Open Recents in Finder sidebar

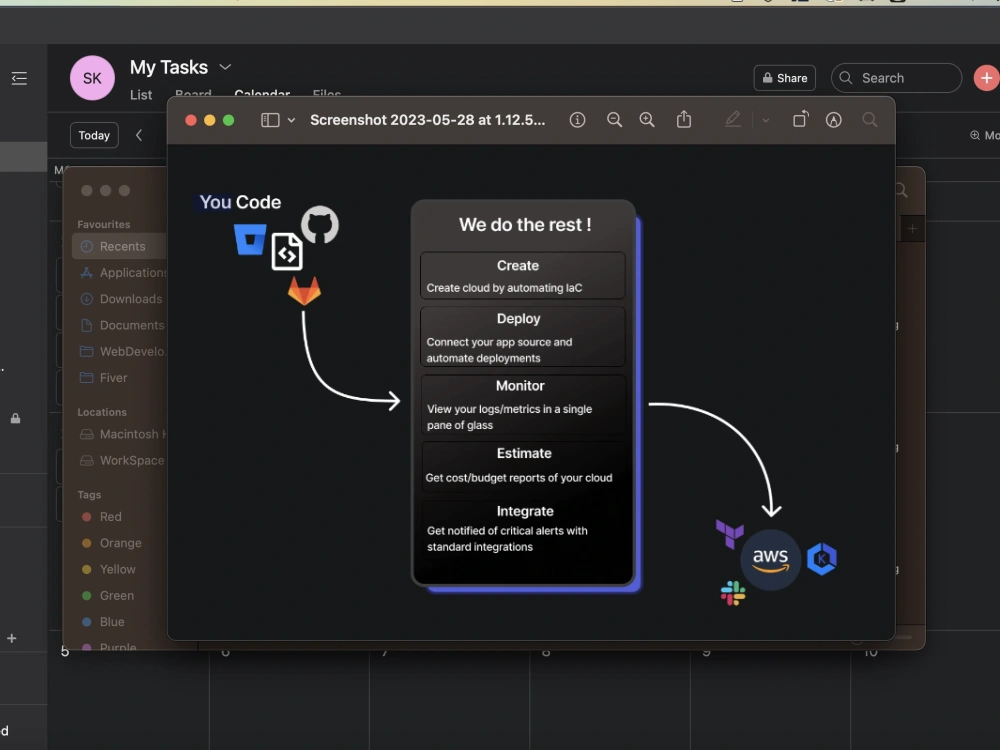click(120, 246)
